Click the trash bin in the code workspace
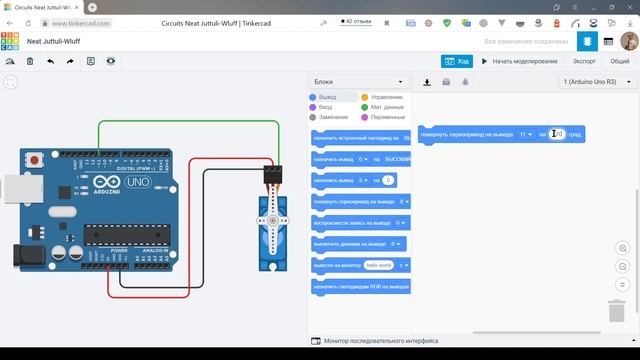 (617, 311)
